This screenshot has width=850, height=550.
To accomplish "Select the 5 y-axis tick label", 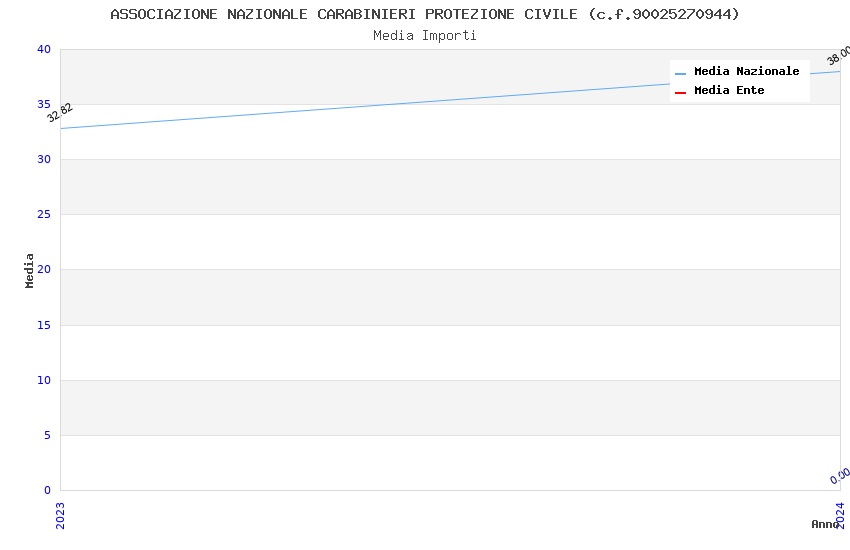I will (x=46, y=435).
